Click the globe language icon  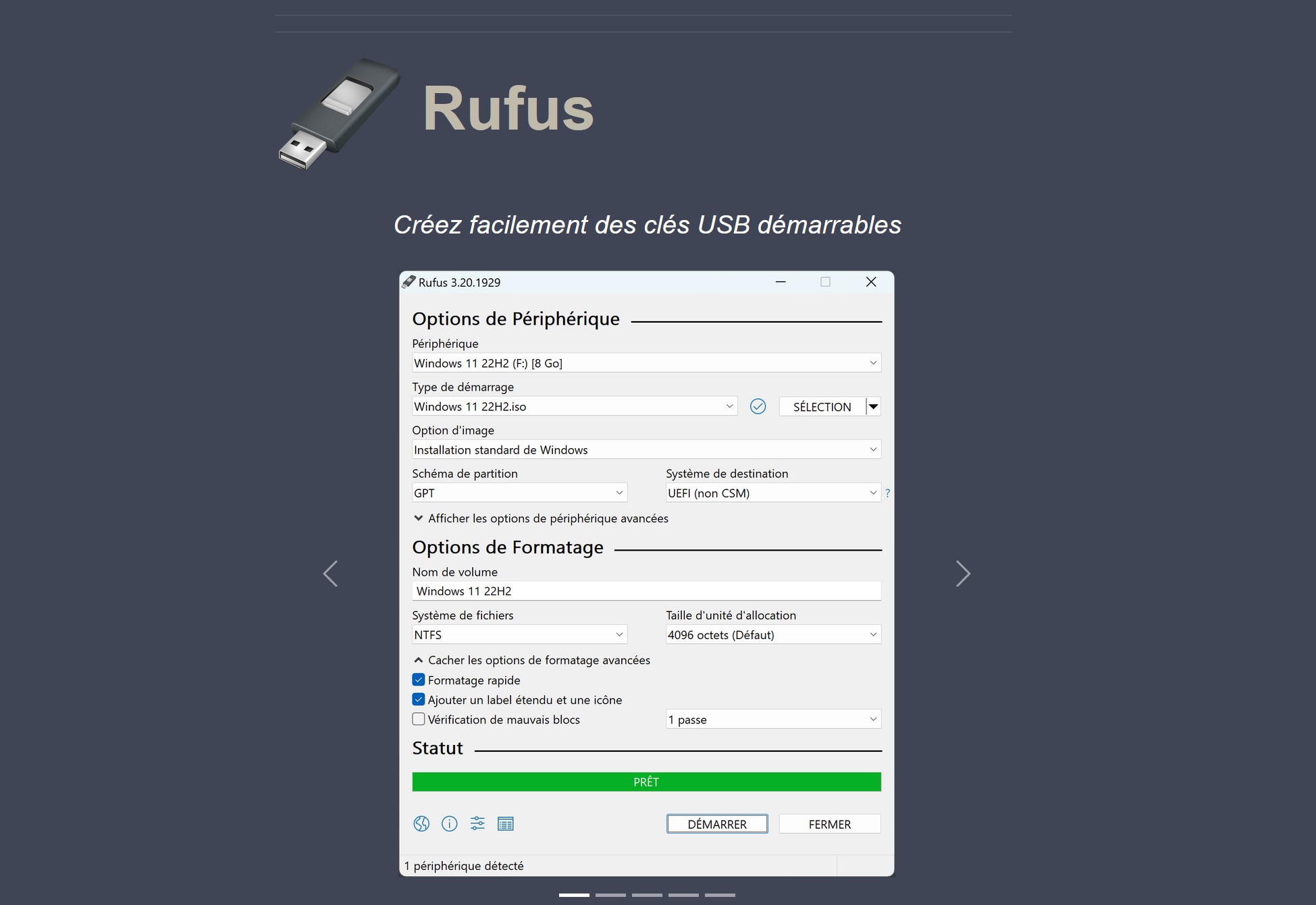(x=421, y=823)
